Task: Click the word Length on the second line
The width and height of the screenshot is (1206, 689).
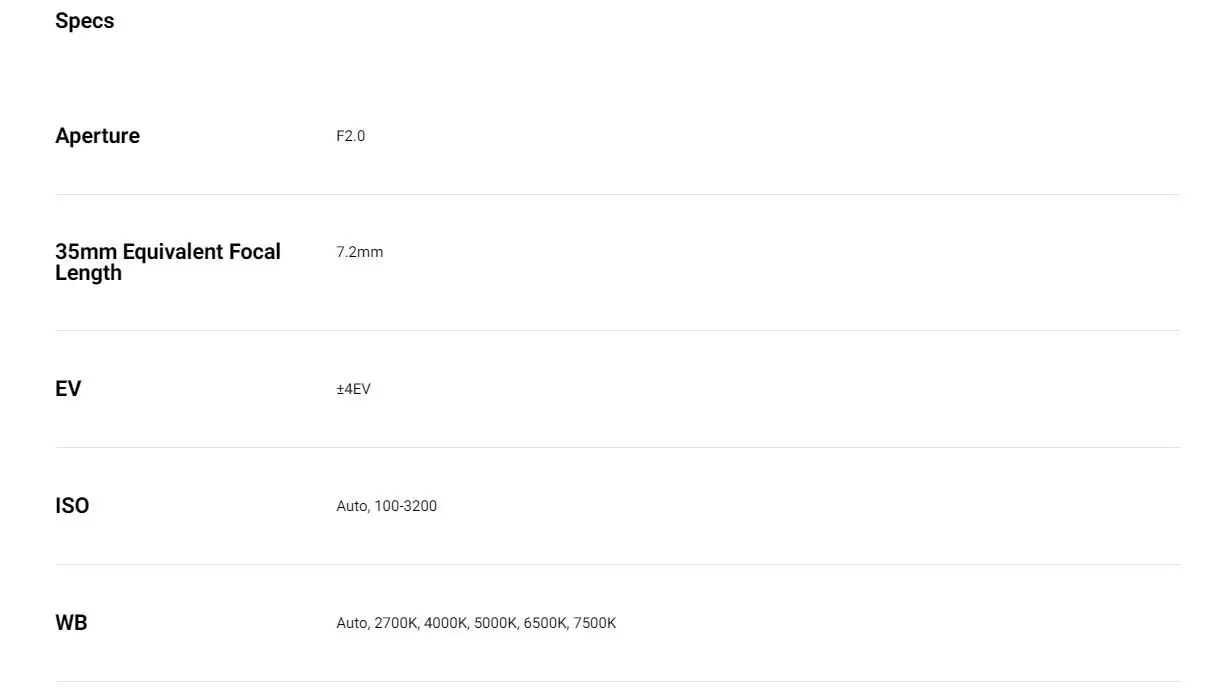Action: click(88, 273)
